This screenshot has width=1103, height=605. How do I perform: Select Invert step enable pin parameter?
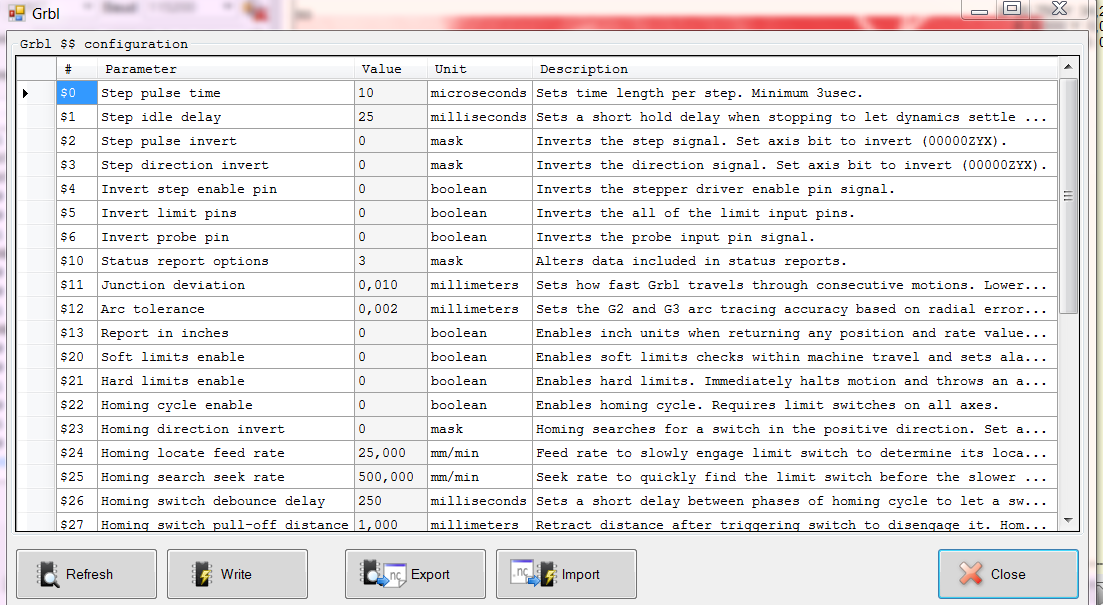(x=226, y=189)
